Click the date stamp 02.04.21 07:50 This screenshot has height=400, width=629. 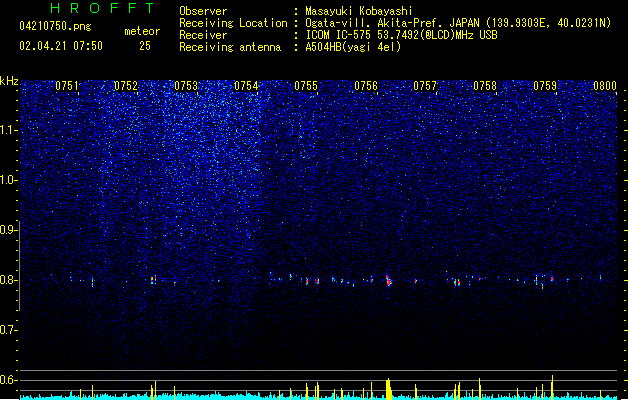click(61, 46)
